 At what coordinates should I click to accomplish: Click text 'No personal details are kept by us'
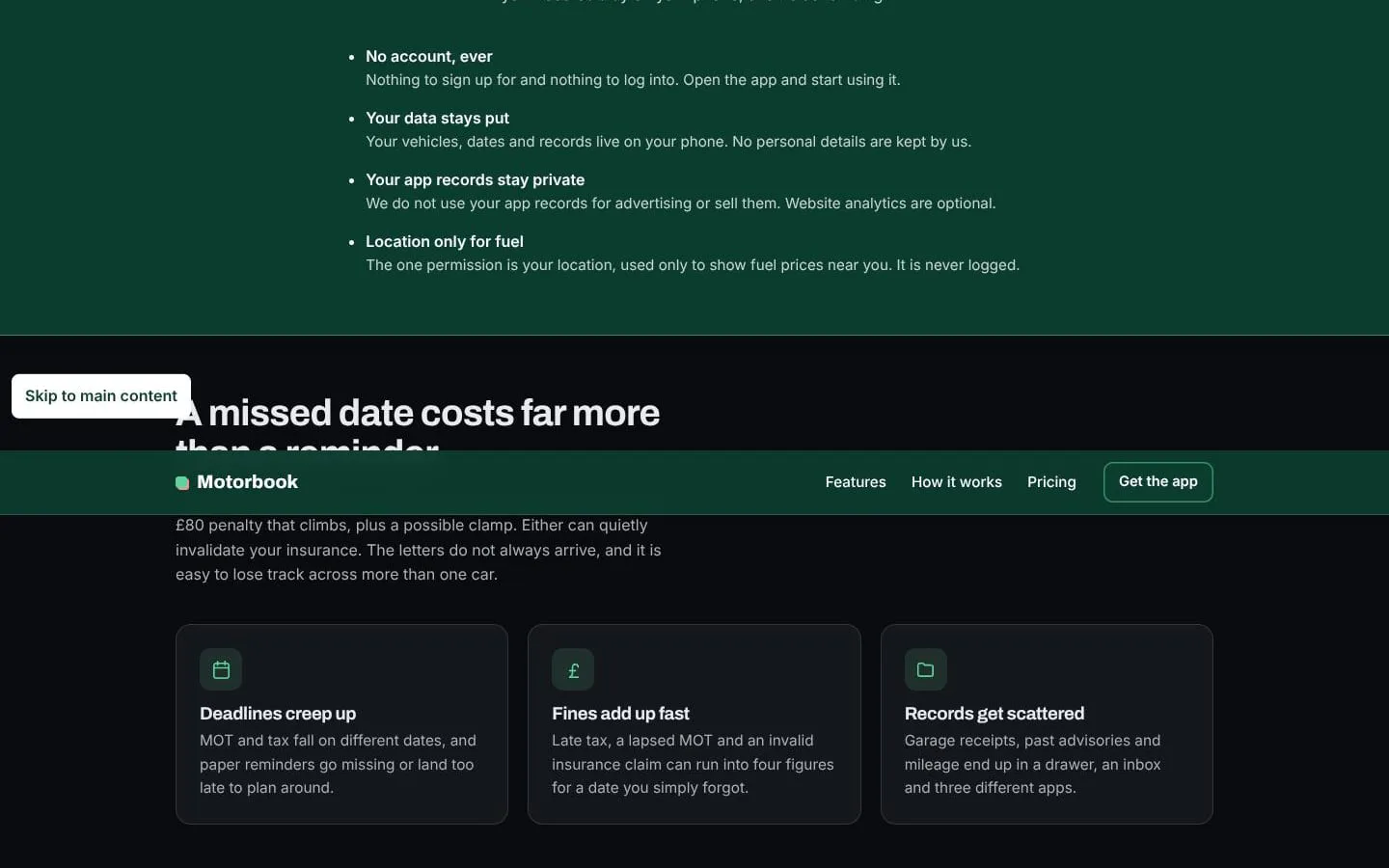[x=852, y=142]
